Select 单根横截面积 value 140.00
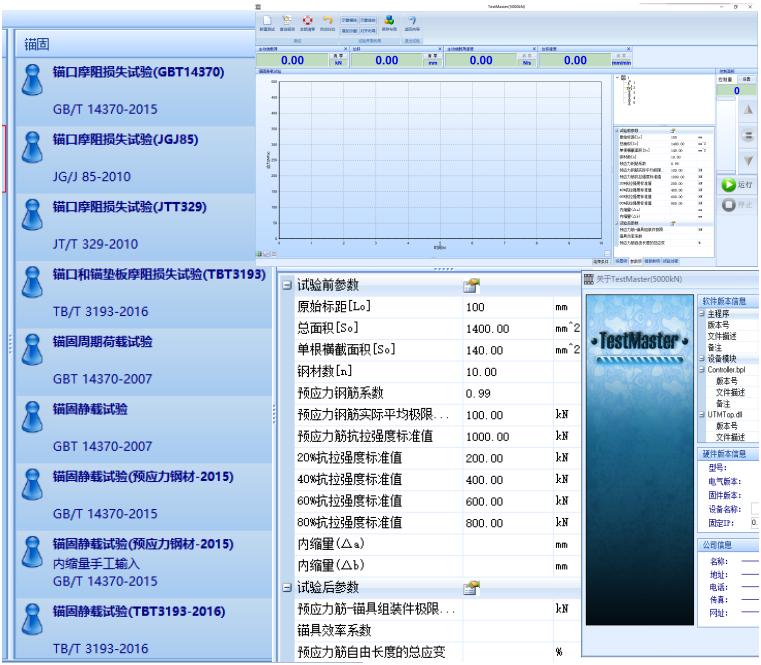This screenshot has height=665, width=761. click(508, 350)
